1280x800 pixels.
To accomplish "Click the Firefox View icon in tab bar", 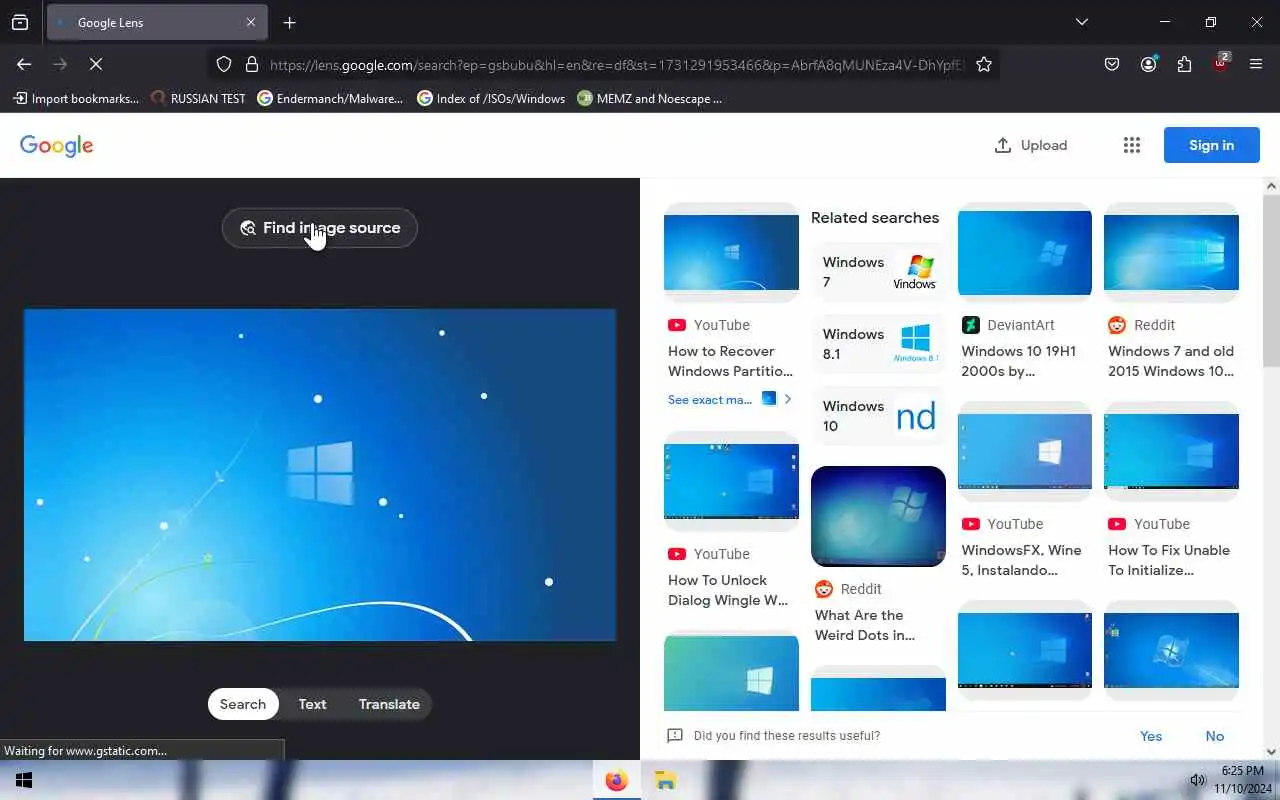I will coord(20,22).
